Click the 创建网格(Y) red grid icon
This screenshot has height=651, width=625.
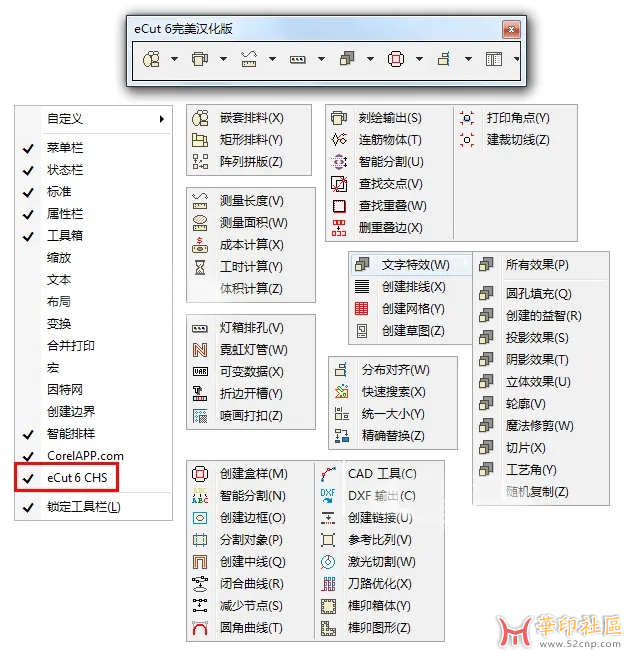coord(361,309)
